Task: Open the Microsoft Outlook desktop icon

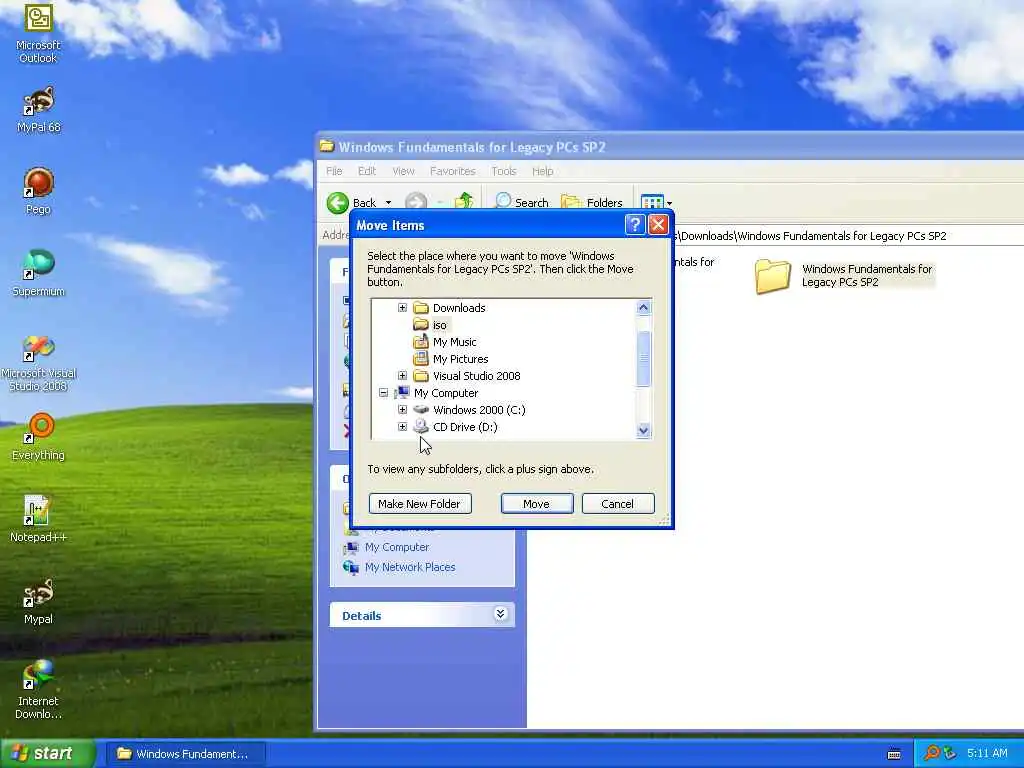Action: pyautogui.click(x=38, y=33)
